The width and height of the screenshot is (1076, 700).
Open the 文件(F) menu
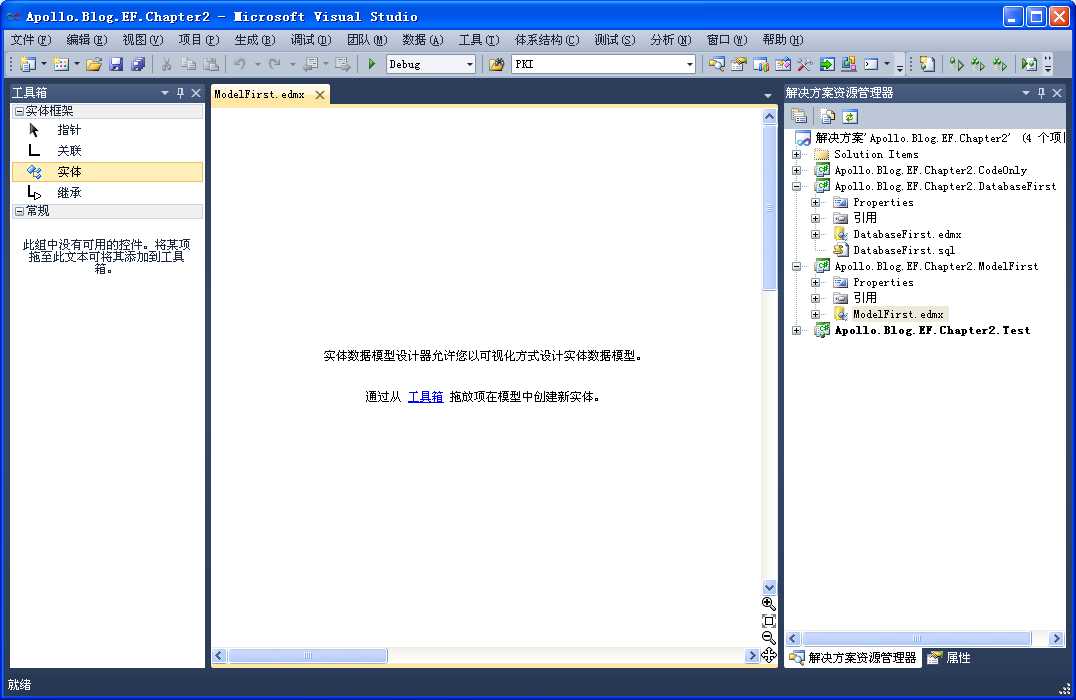31,40
